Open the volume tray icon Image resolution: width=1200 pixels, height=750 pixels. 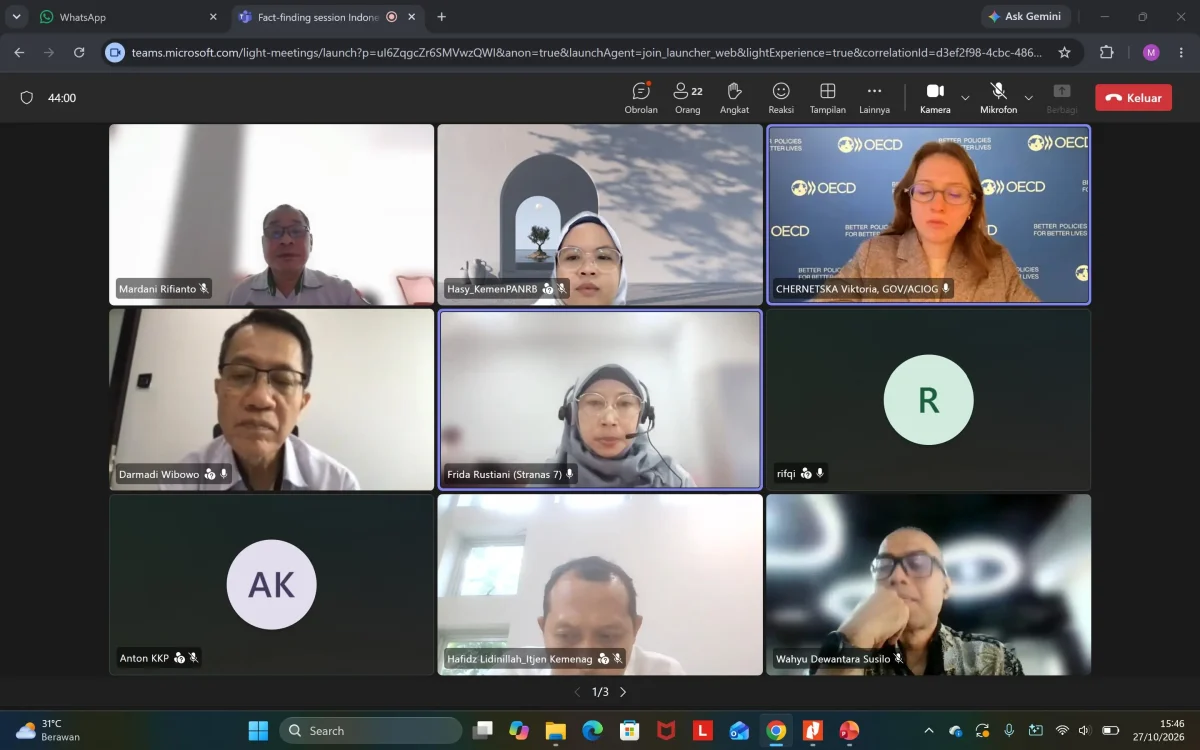coord(1086,731)
